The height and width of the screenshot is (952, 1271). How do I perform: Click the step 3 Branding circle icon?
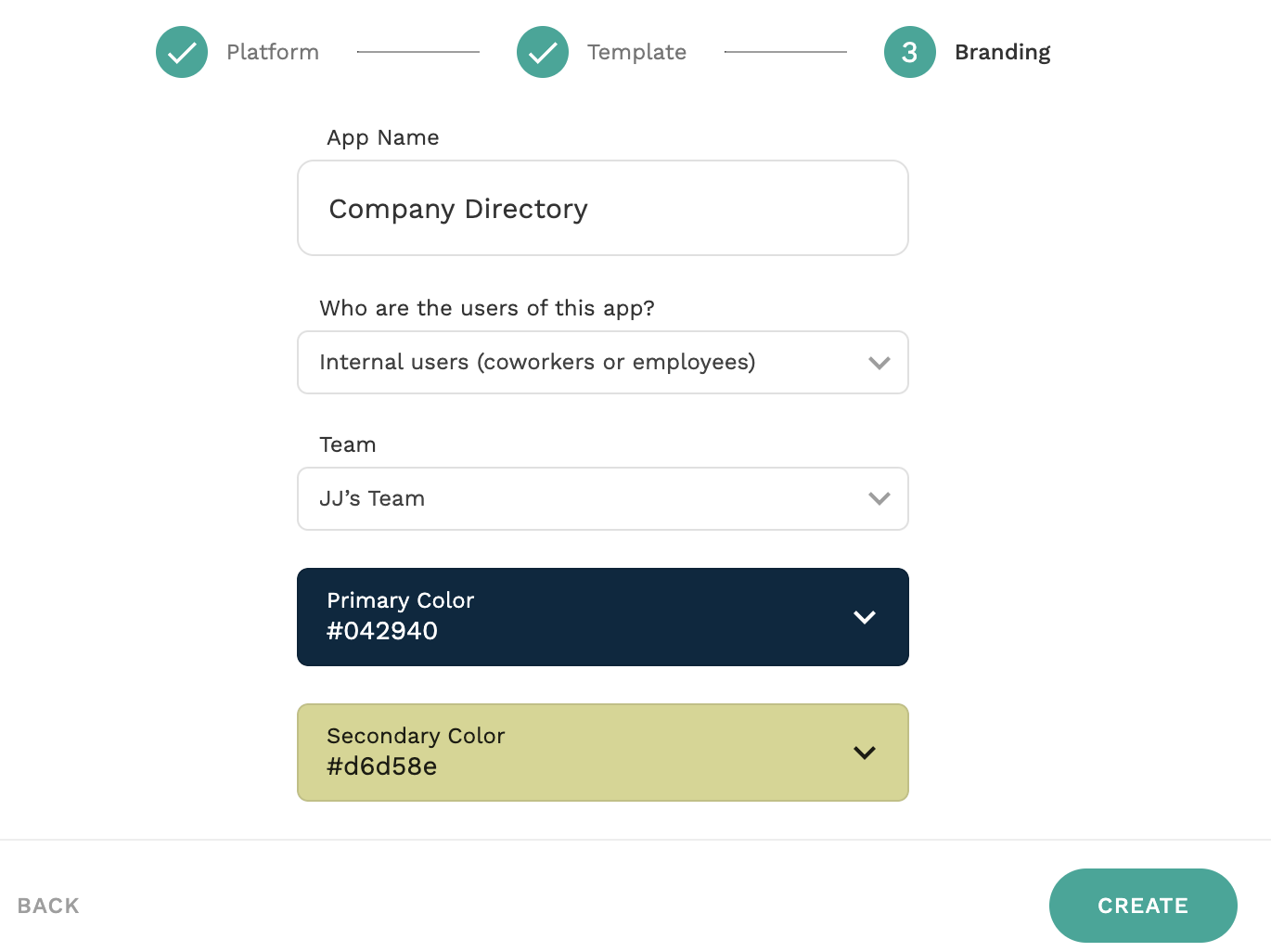tap(909, 52)
